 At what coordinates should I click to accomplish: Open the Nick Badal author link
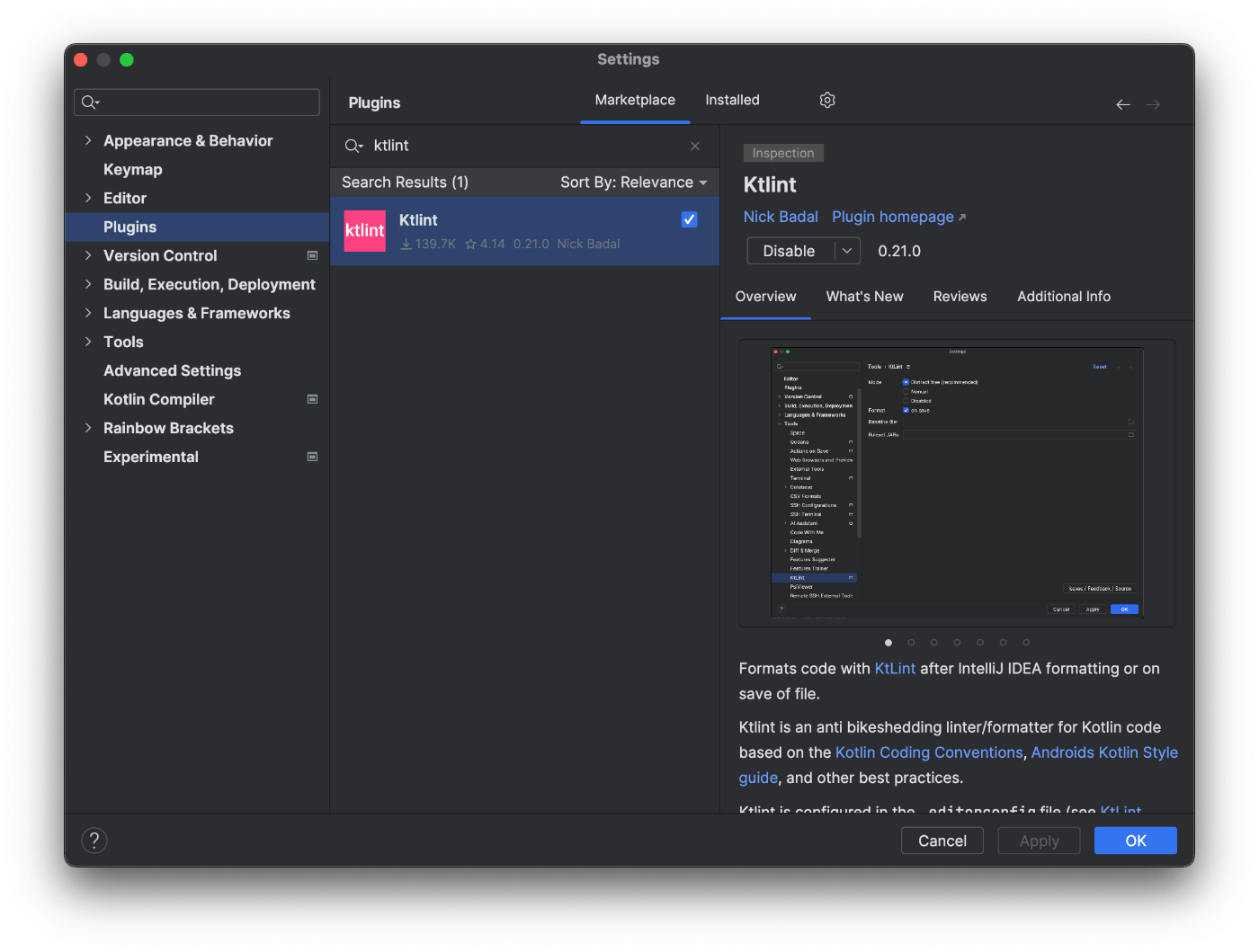click(781, 217)
